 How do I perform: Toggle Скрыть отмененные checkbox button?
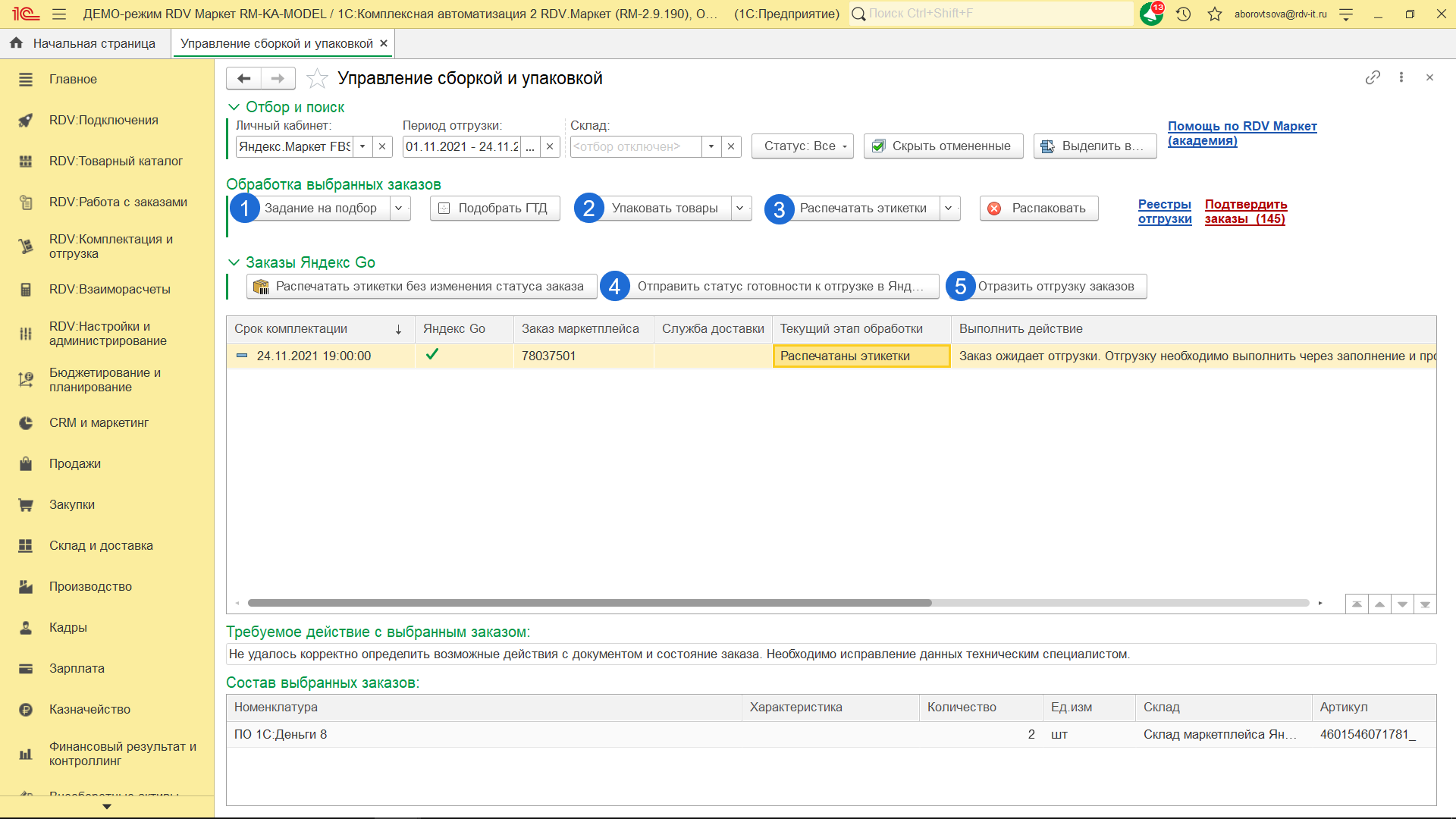(x=943, y=146)
